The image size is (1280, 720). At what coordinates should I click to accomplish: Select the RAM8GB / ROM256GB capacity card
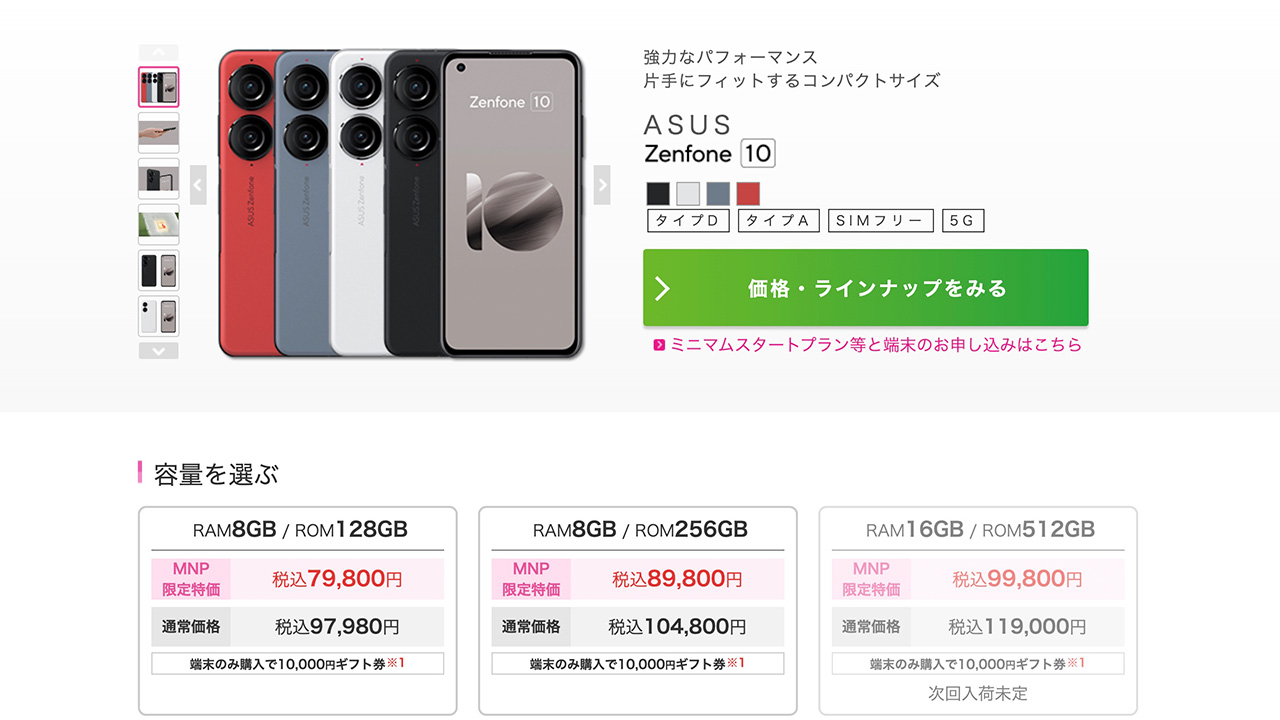(x=638, y=610)
